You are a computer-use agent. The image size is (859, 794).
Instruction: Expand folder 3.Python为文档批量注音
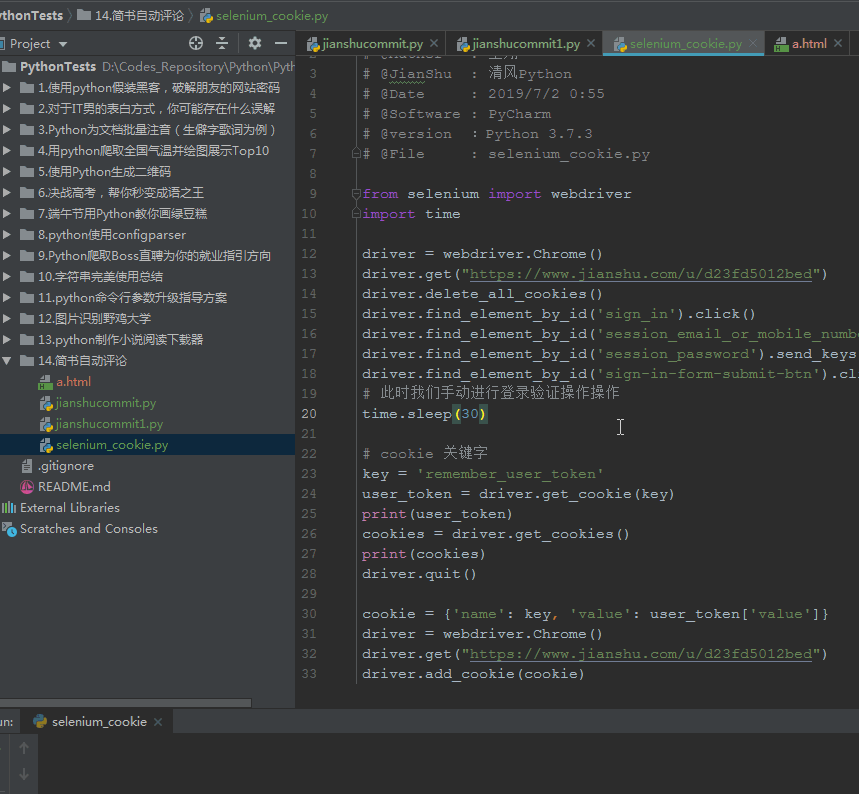pos(7,130)
